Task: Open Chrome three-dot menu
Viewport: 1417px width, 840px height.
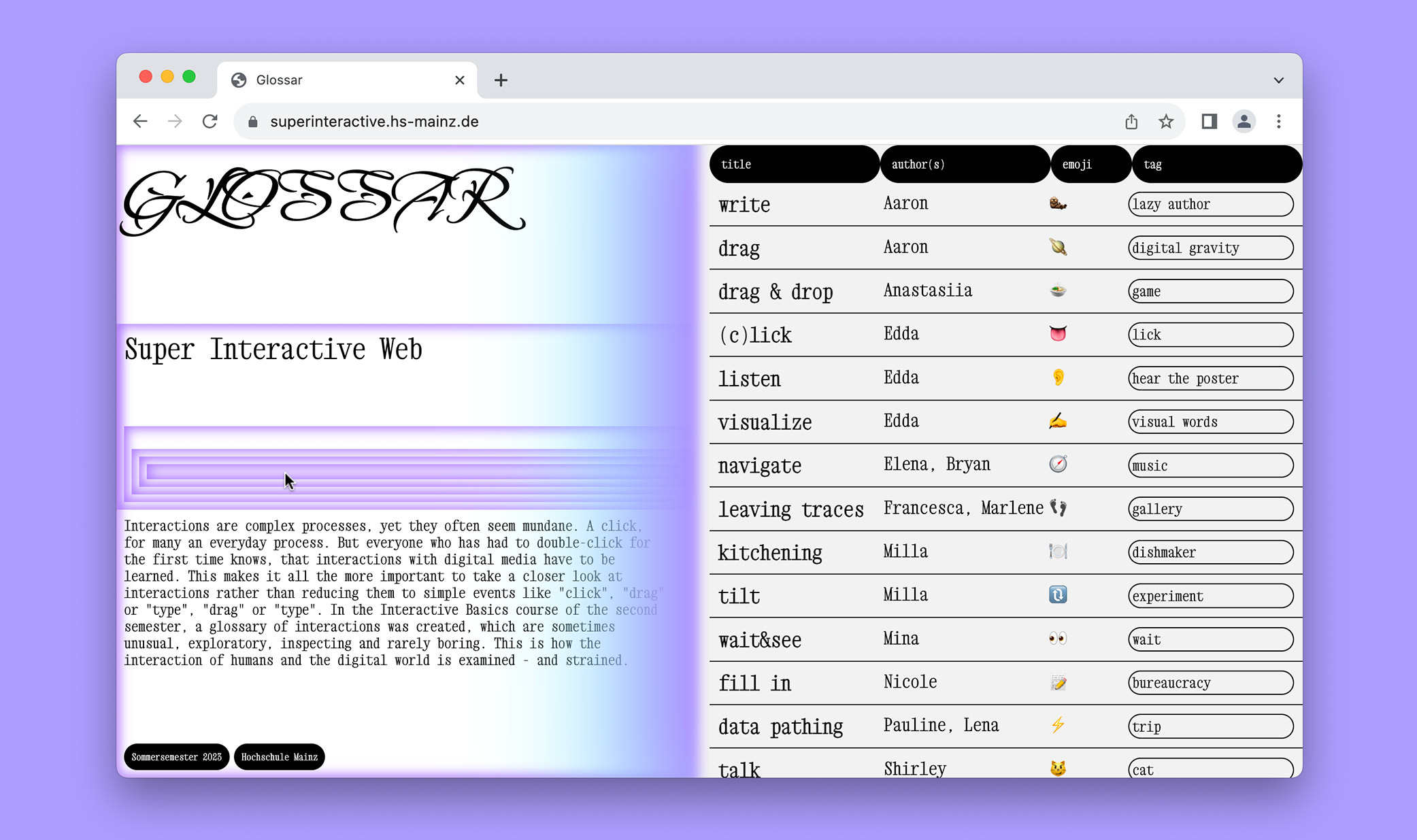Action: tap(1279, 121)
